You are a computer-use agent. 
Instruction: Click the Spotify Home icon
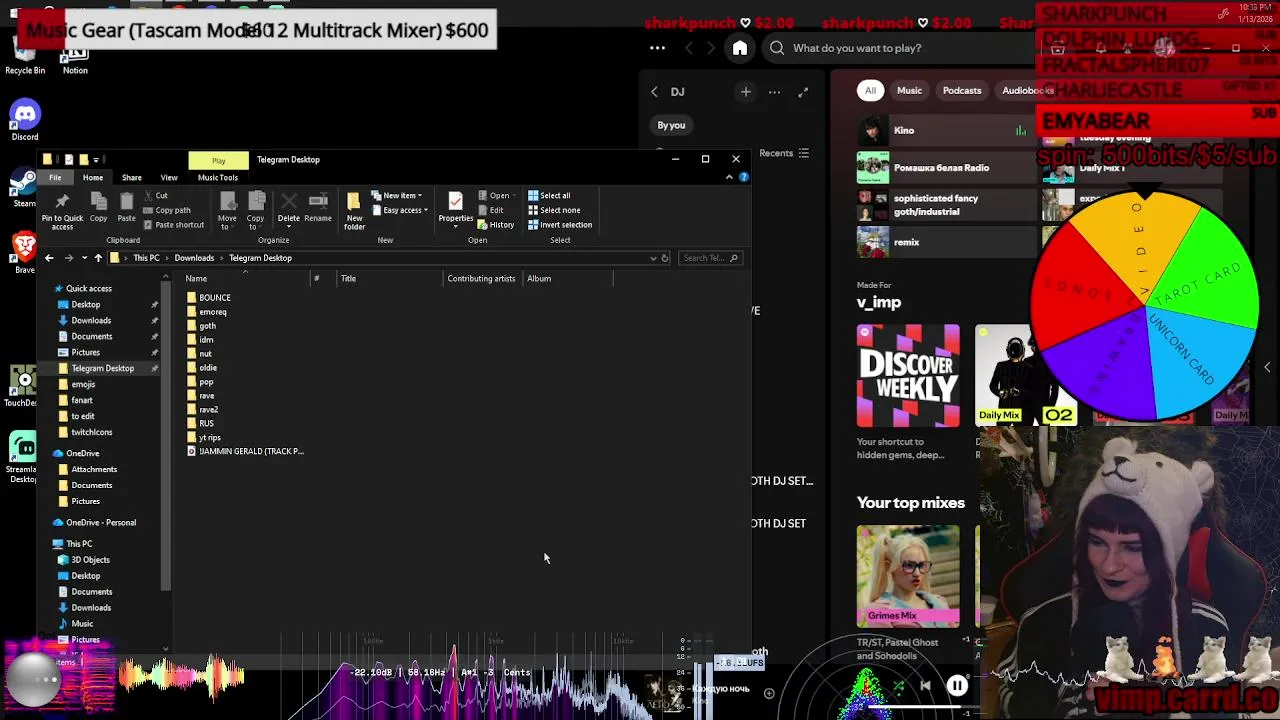coord(740,48)
